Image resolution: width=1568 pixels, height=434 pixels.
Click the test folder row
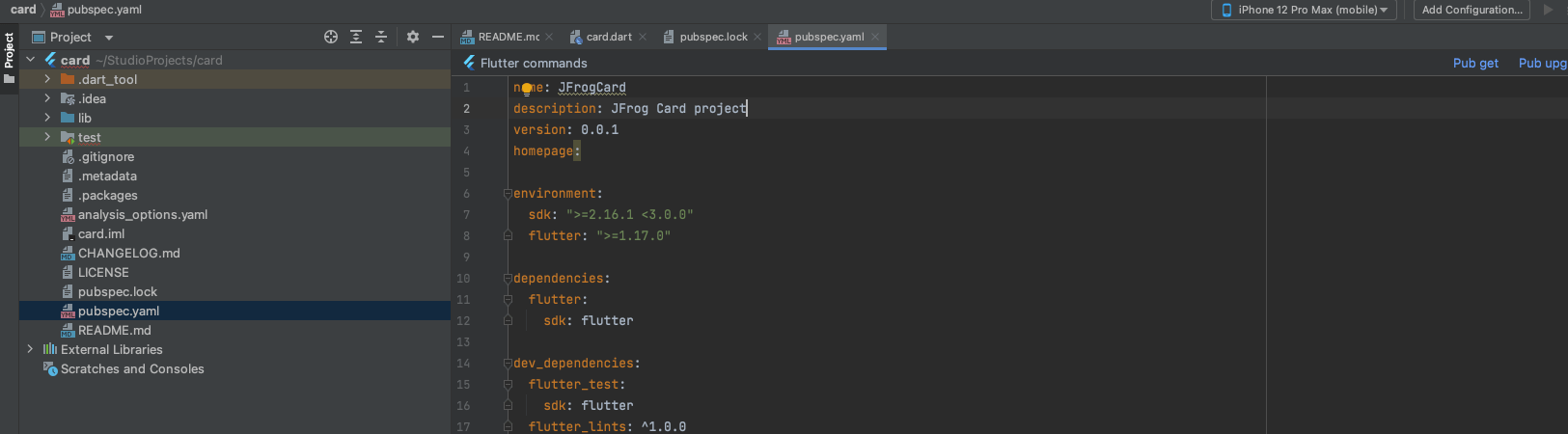(234, 137)
